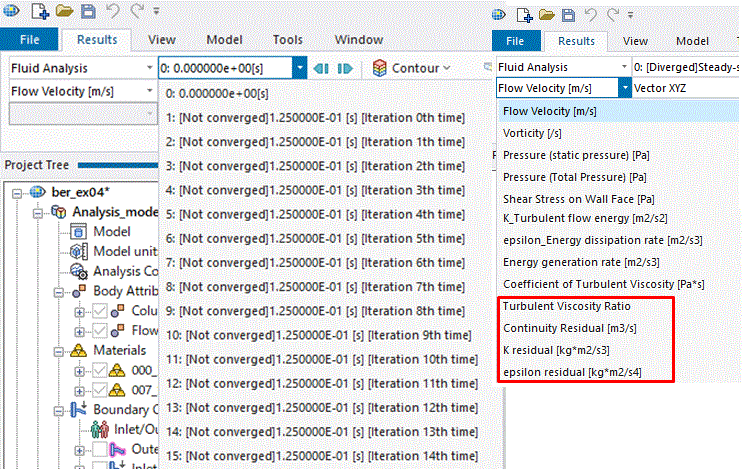Click the Body Attributes icon in tree
Screen dimensions: 742x469
(x=77, y=291)
